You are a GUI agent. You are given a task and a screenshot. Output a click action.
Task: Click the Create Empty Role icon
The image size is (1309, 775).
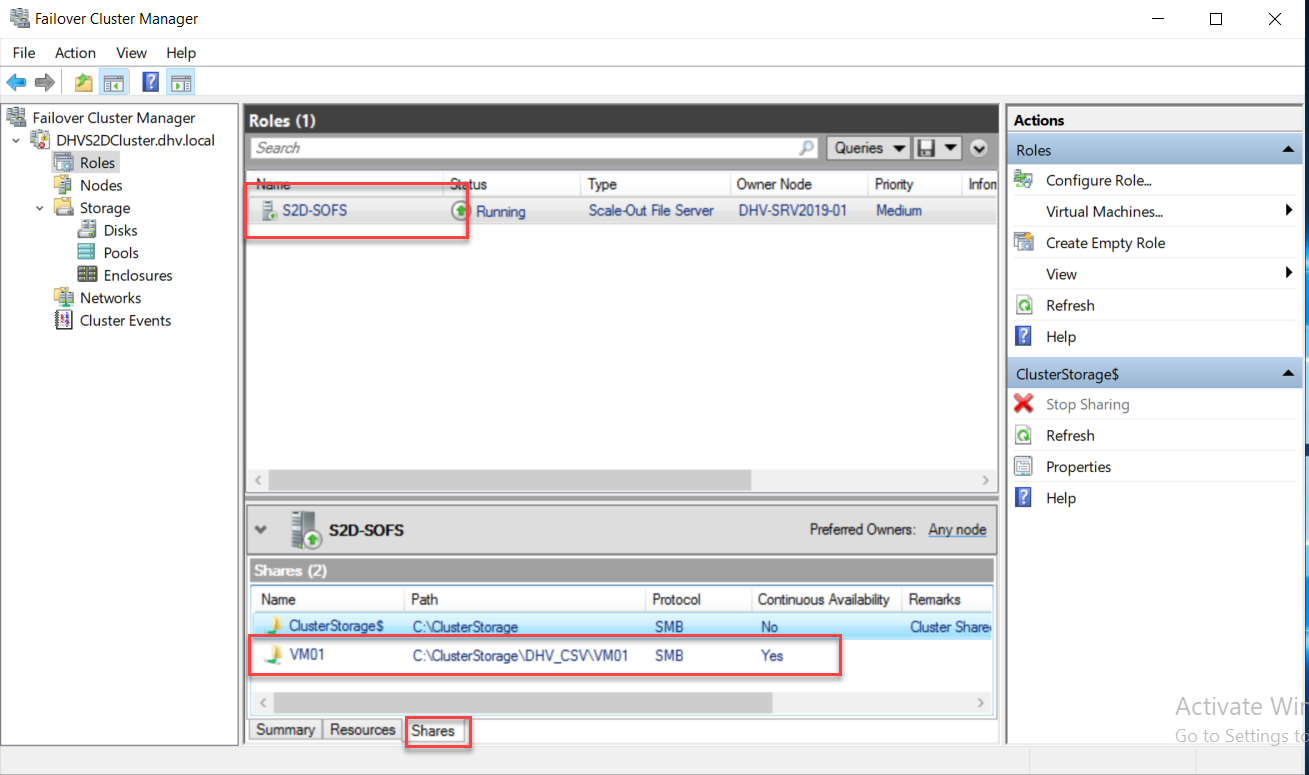(1024, 242)
